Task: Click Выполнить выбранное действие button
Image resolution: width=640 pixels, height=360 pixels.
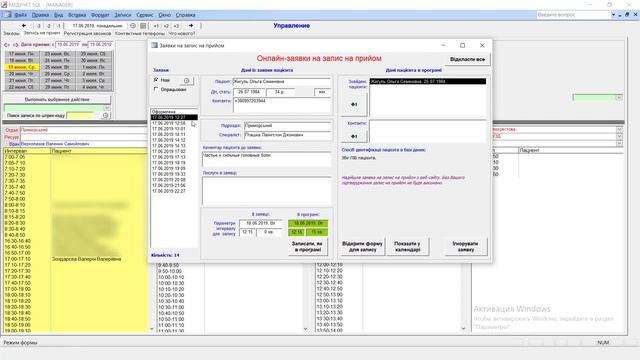Action: point(57,99)
